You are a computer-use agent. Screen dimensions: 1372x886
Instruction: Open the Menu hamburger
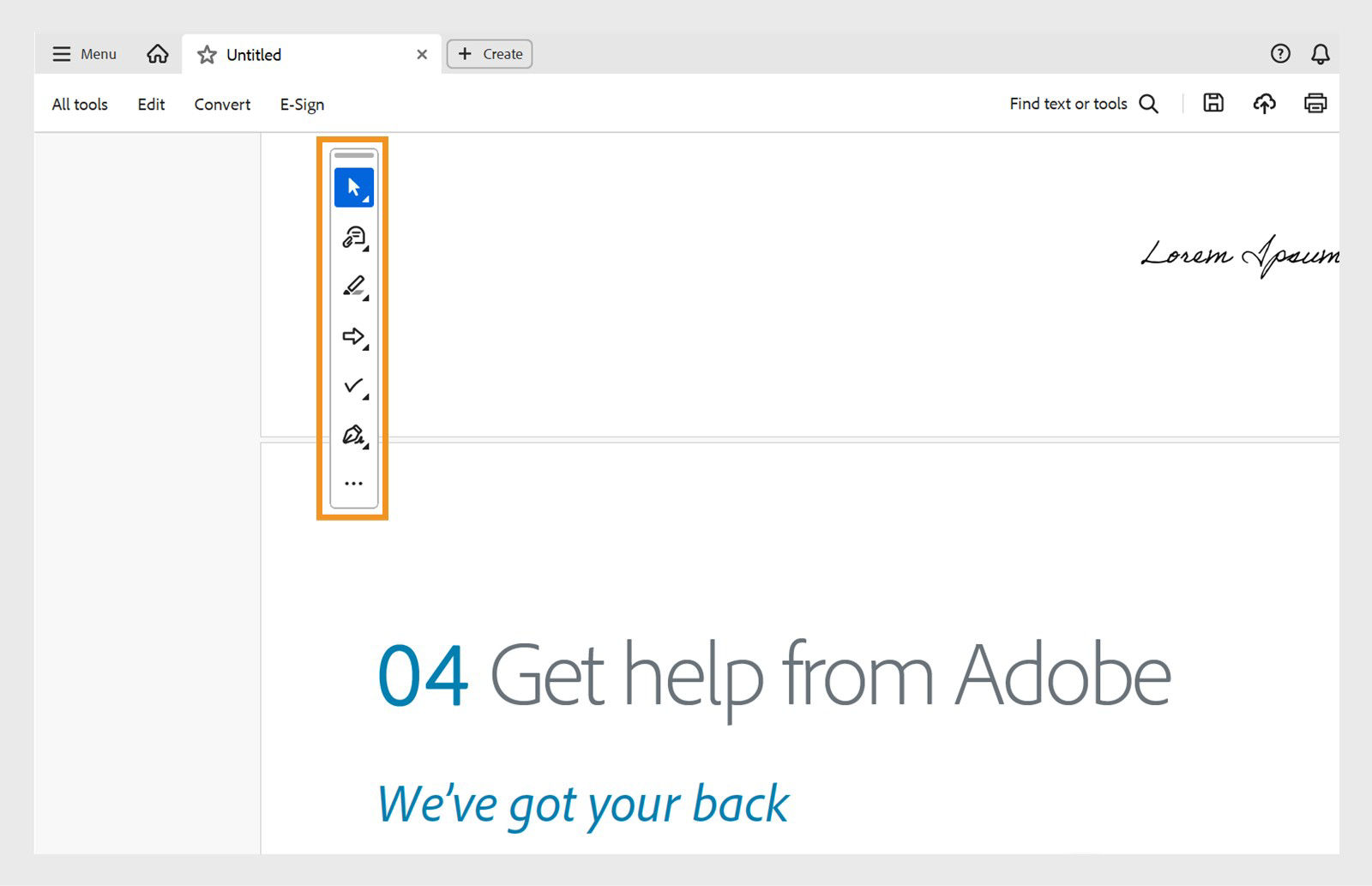point(61,53)
